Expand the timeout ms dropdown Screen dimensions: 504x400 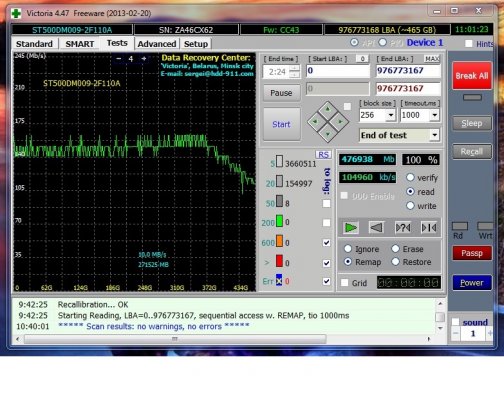[434, 115]
